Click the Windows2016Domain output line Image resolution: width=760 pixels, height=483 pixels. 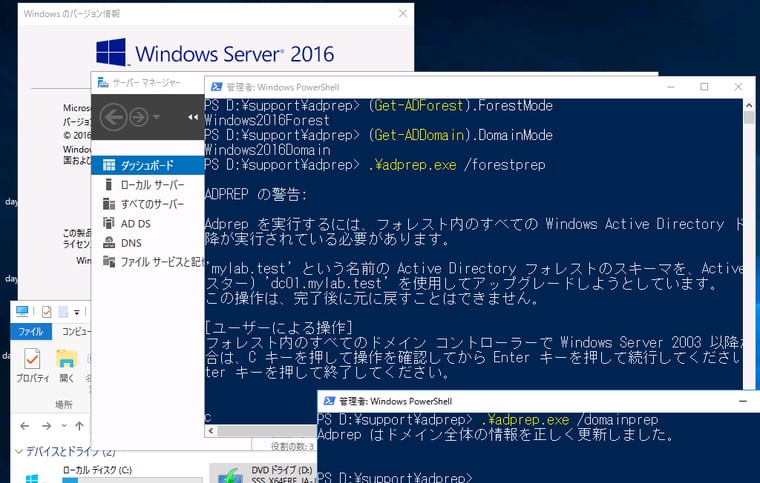[268, 150]
